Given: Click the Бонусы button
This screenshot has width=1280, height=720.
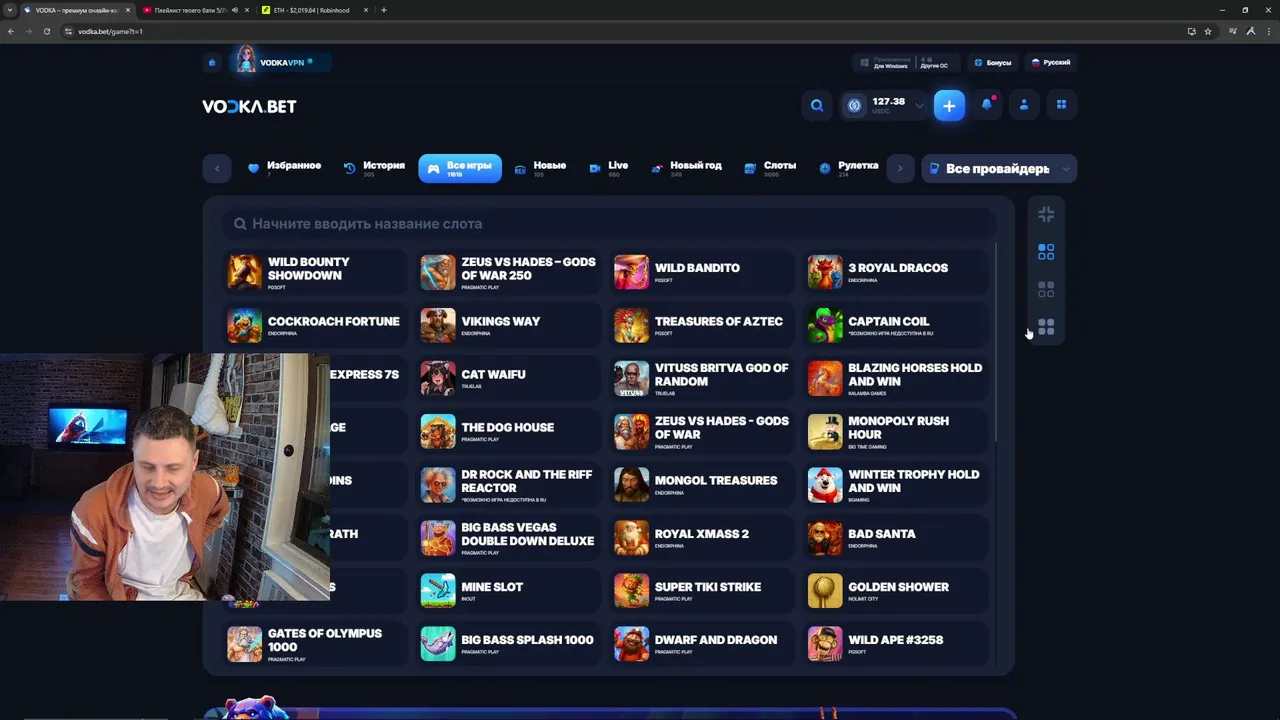Looking at the screenshot, I should click(992, 62).
